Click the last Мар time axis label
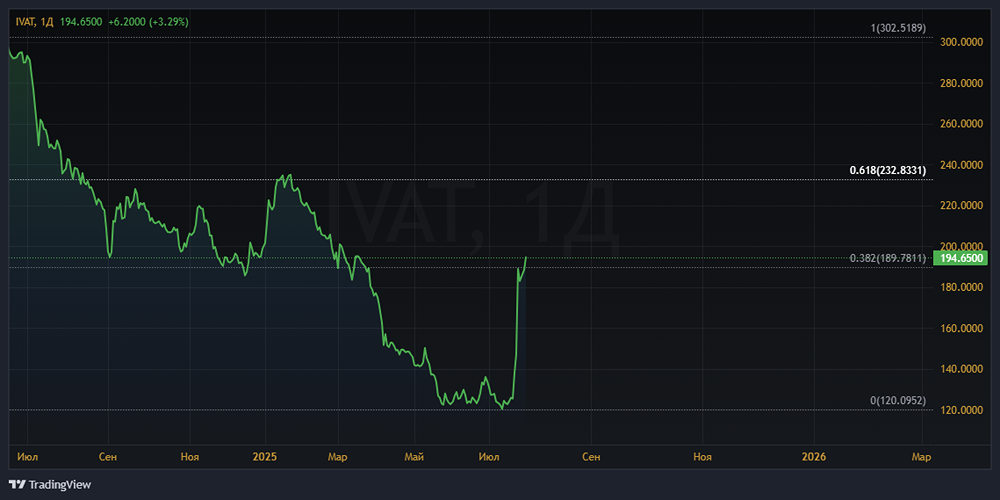Image resolution: width=1000 pixels, height=500 pixels. point(922,457)
